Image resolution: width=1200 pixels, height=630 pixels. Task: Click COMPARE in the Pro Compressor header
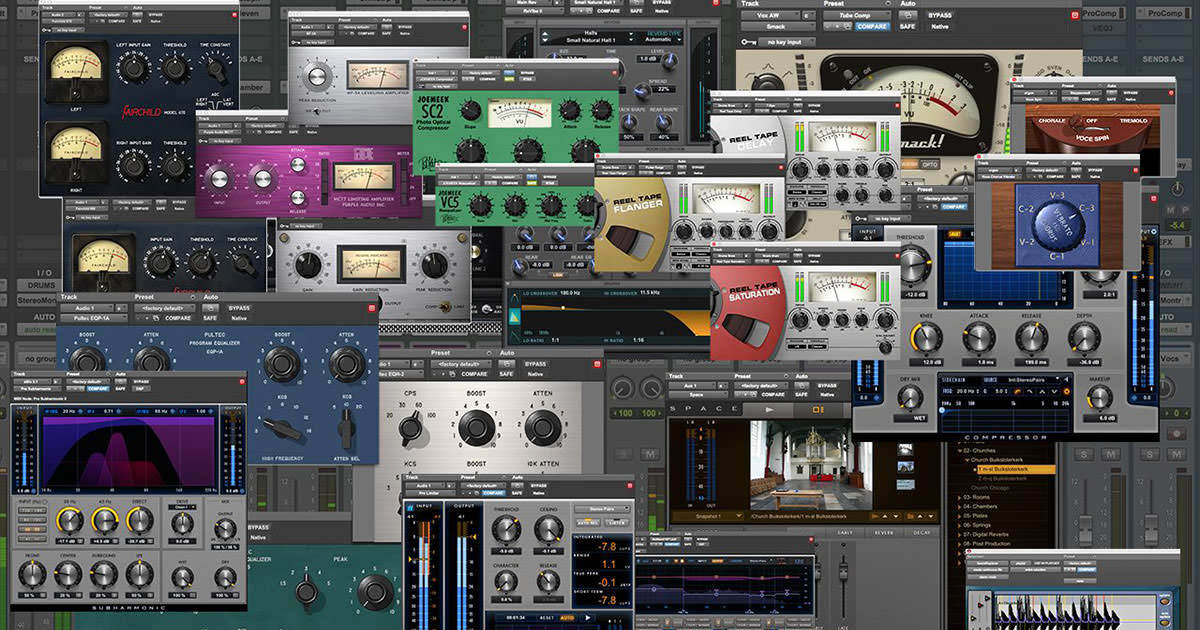click(954, 206)
